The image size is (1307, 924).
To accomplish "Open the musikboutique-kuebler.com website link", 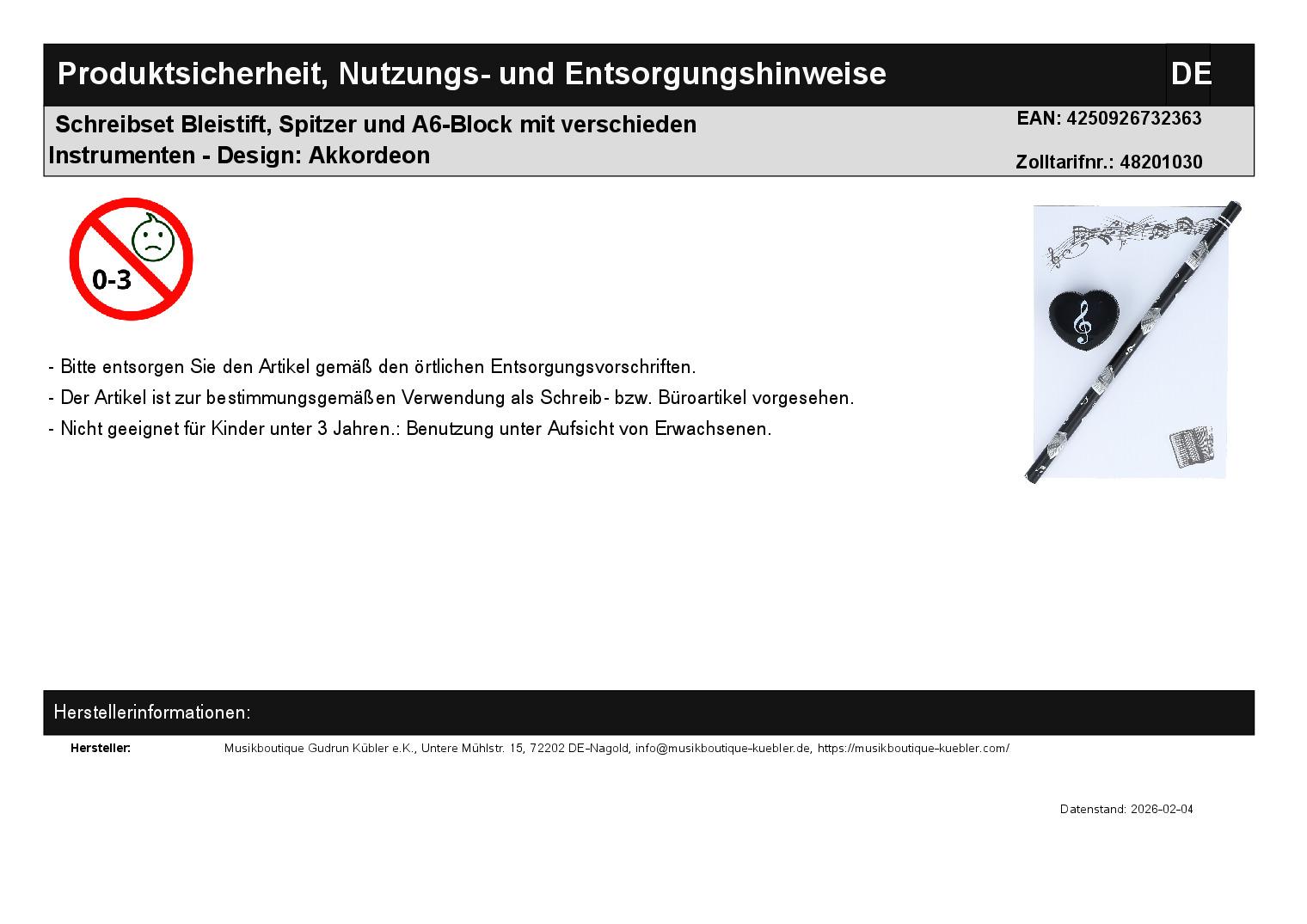I will pos(913,749).
